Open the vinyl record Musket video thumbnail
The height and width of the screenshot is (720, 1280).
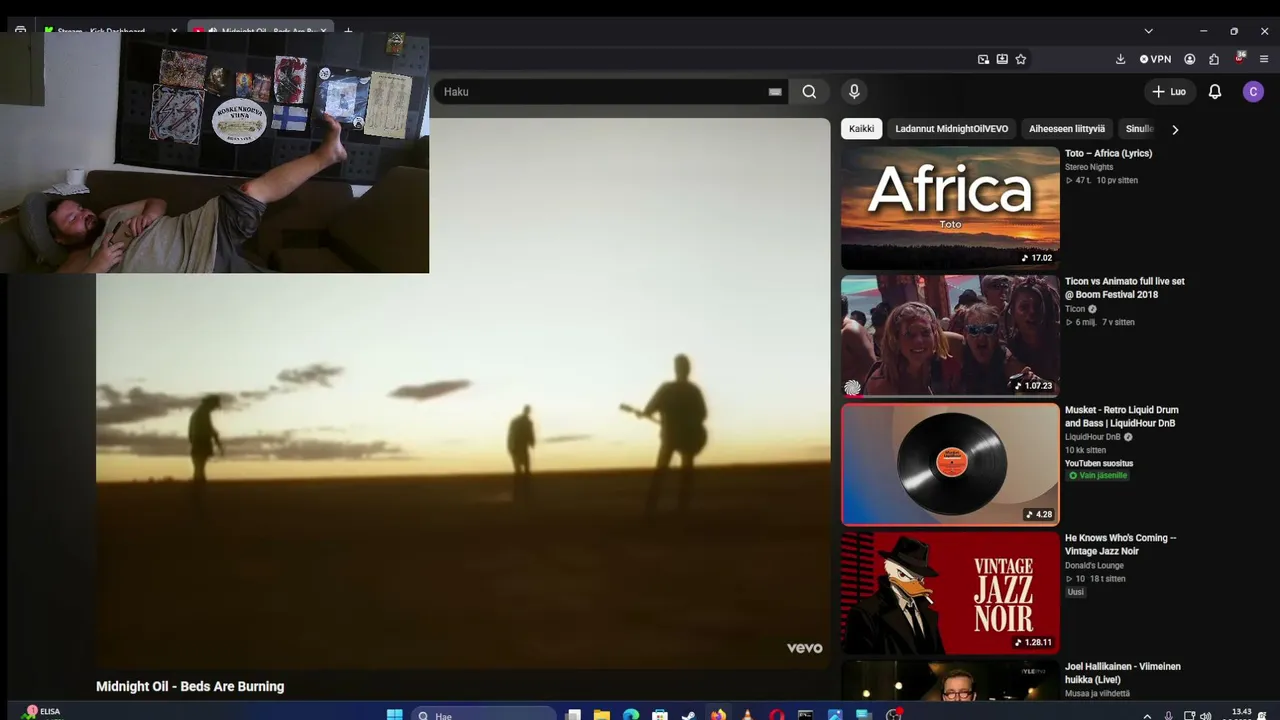(950, 464)
